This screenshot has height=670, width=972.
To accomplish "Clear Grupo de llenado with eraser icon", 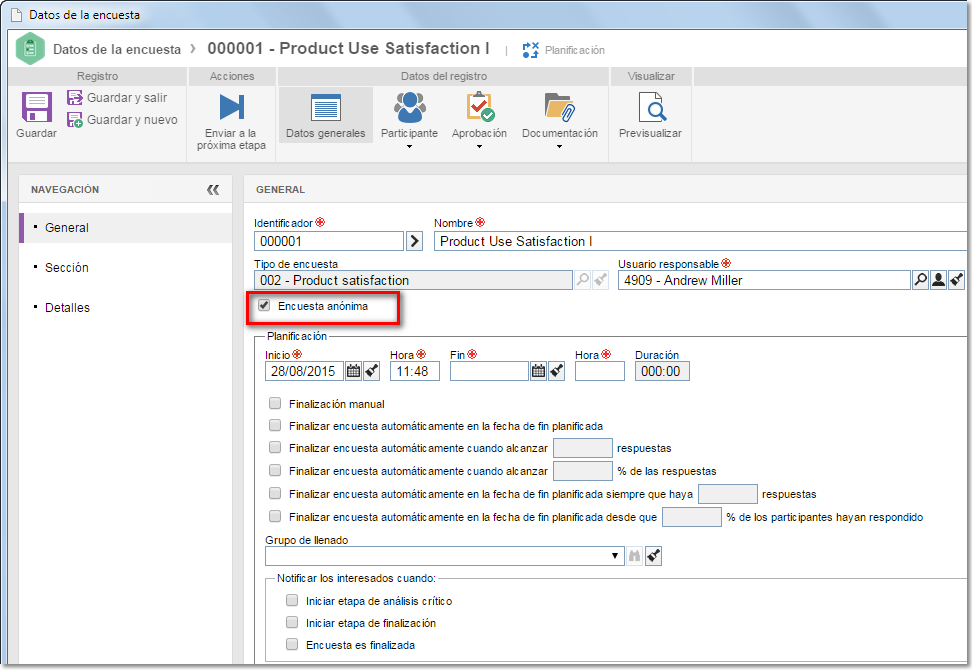I will 653,556.
